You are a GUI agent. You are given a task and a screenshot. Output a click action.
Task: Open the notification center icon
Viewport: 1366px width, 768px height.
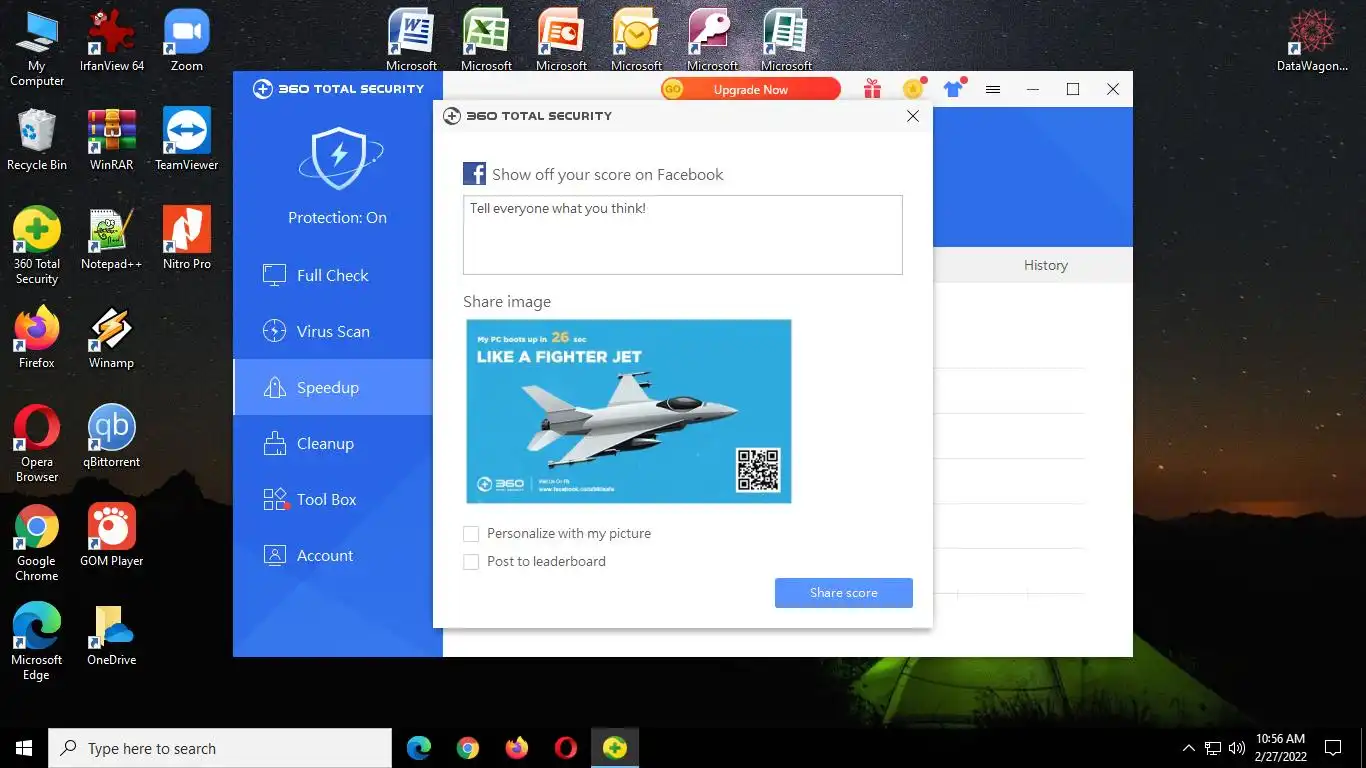tap(1332, 748)
